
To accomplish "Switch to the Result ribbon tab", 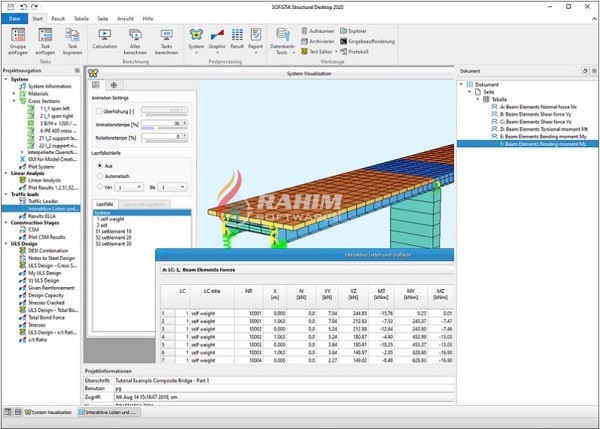I will click(59, 18).
